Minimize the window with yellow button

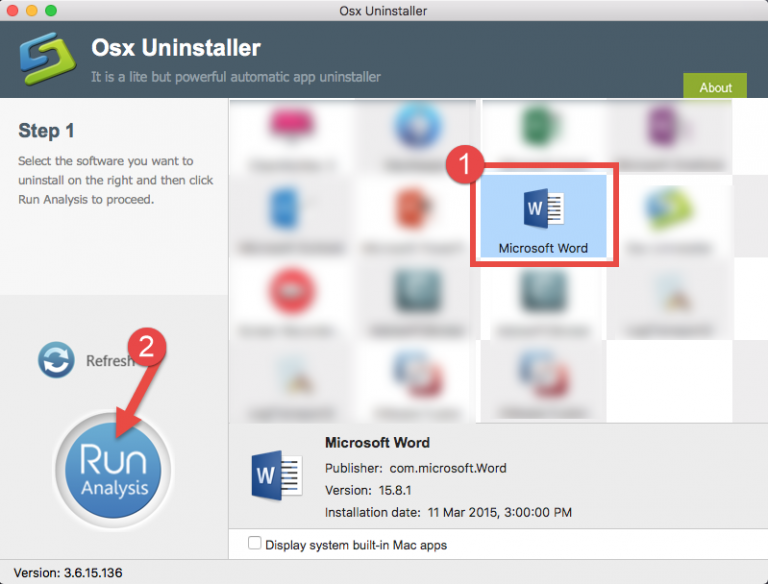coord(32,10)
